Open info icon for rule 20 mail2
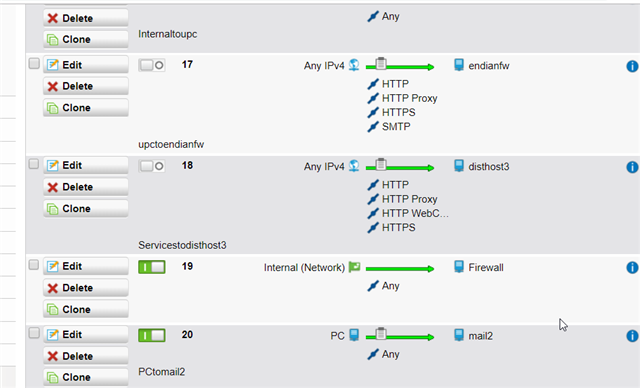This screenshot has height=388, width=640. pos(632,336)
